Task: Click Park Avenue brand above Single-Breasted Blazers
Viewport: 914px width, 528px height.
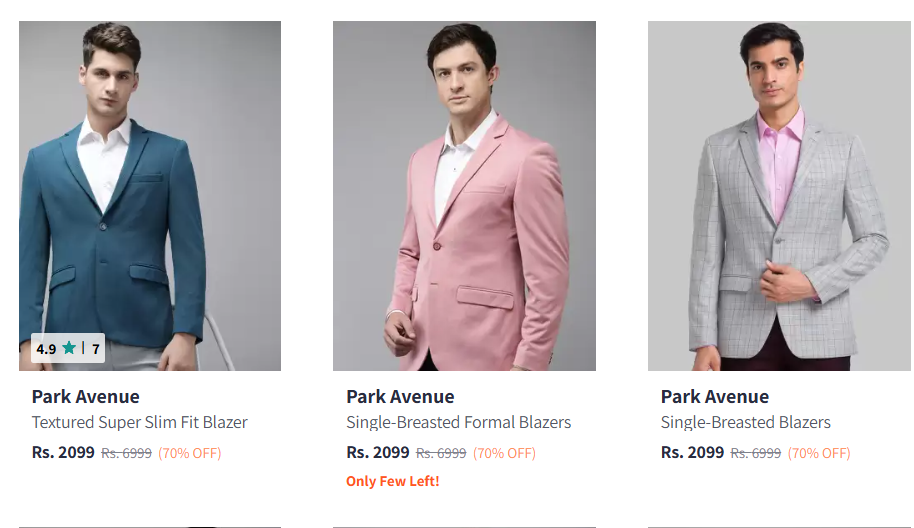Action: pos(715,396)
